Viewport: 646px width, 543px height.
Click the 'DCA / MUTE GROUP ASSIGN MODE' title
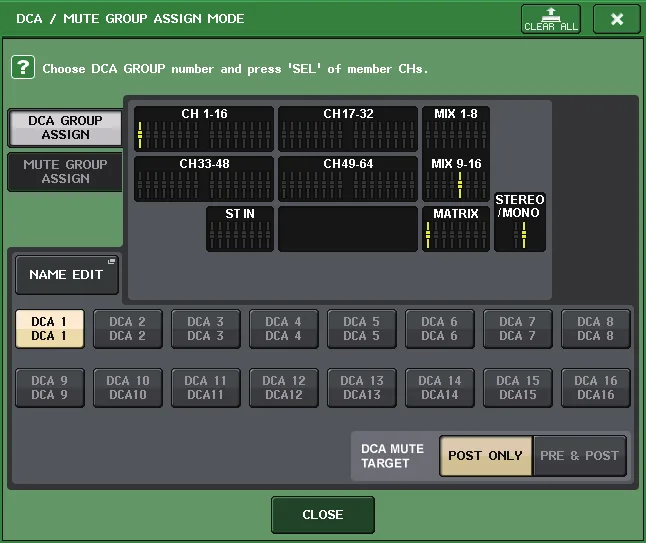(130, 19)
